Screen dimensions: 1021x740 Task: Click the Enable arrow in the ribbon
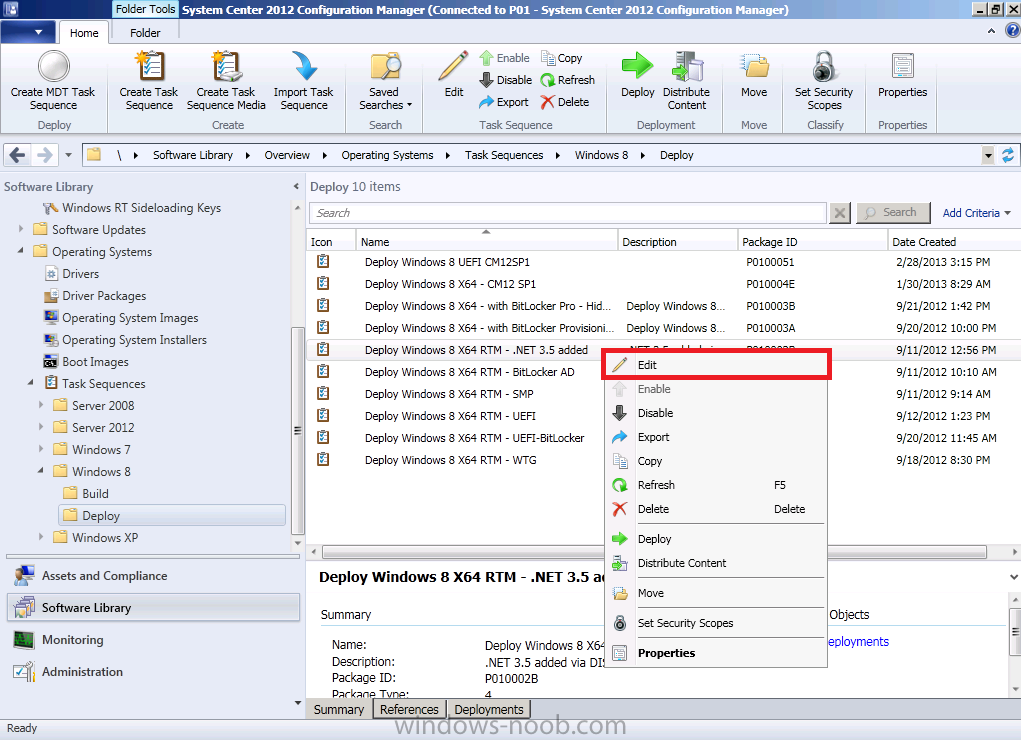click(x=486, y=58)
